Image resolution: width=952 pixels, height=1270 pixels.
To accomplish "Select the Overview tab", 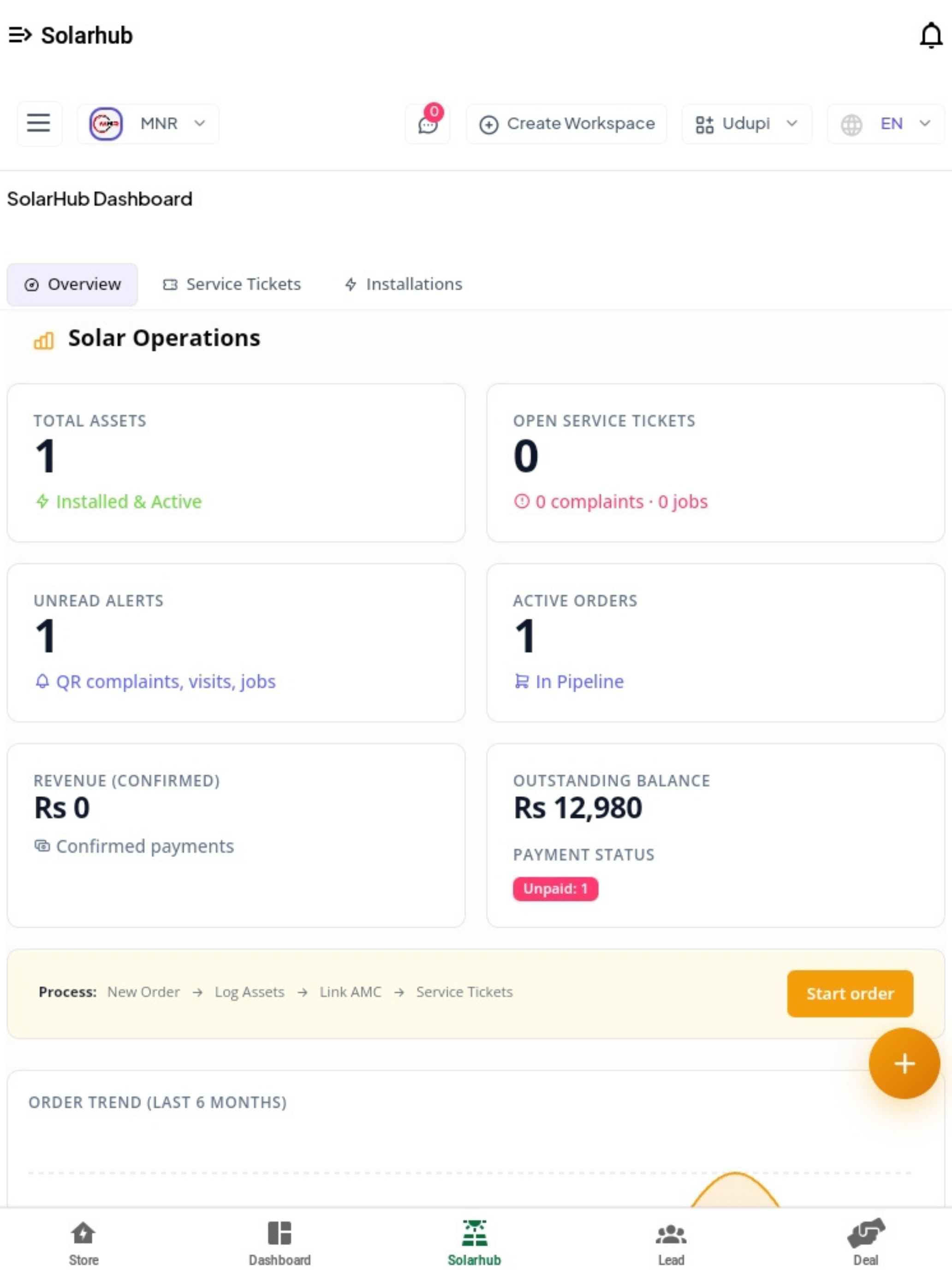I will (72, 284).
